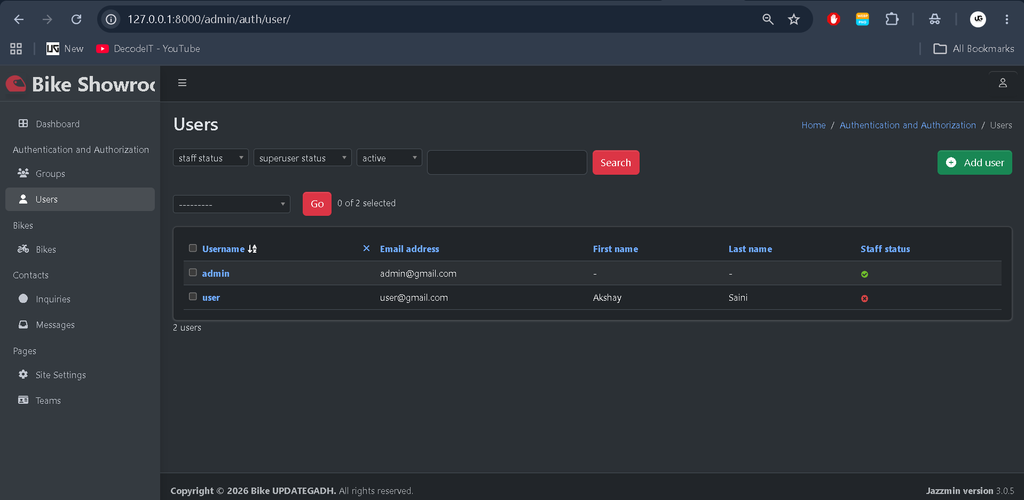
Task: Click the browser forward arrow
Action: pyautogui.click(x=47, y=20)
